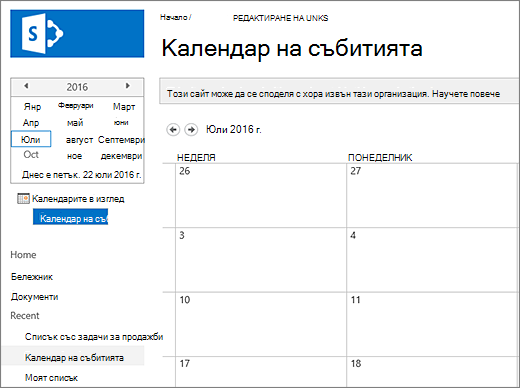Screen dimensions: 520x388
Task: Select Янр in month picker
Action: [32, 107]
